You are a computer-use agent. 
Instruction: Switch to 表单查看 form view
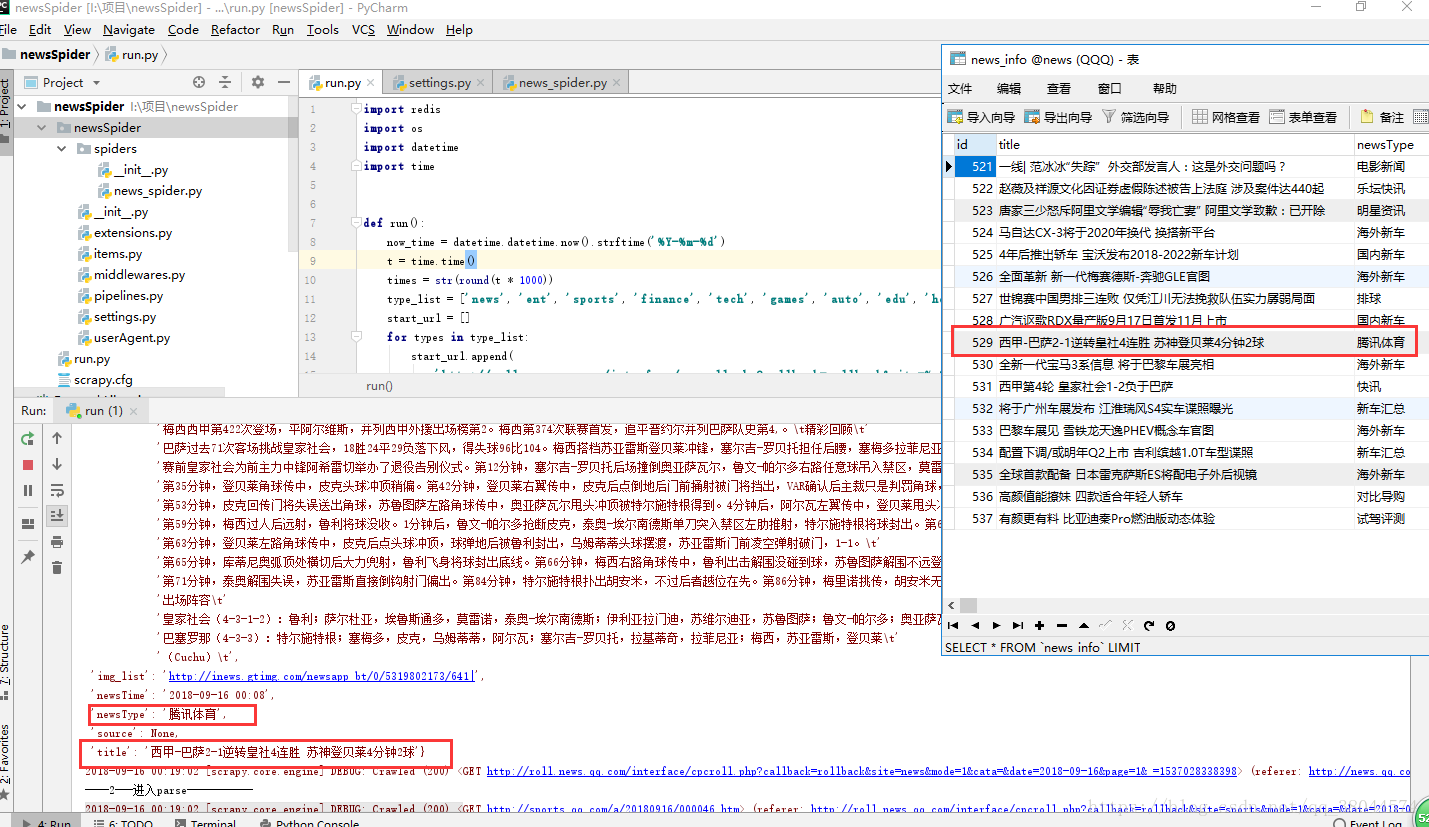[1303, 117]
